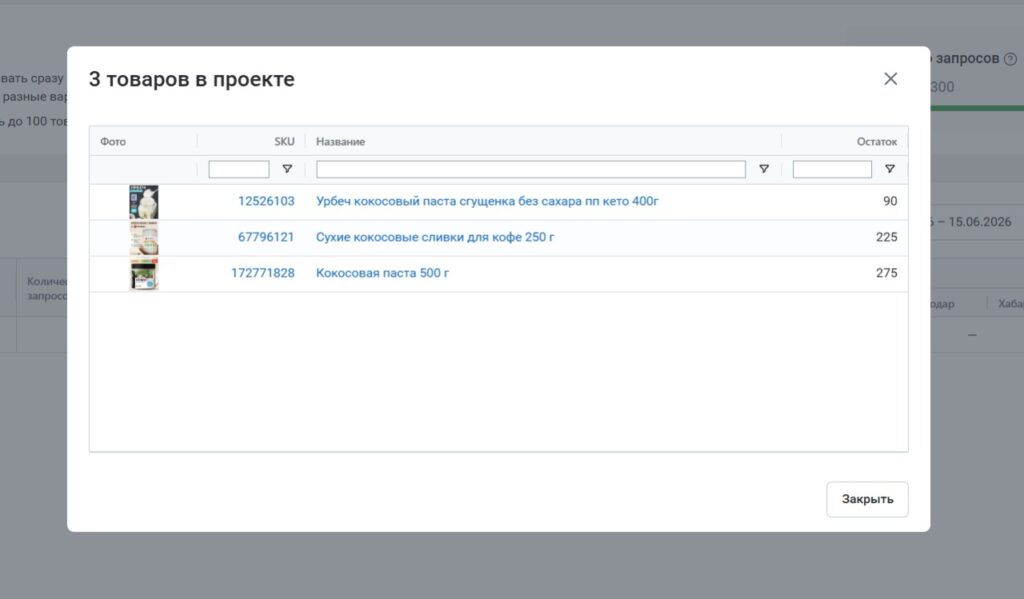
Task: Click the Урбеч кокосовый product photo thumbnail
Action: [144, 202]
